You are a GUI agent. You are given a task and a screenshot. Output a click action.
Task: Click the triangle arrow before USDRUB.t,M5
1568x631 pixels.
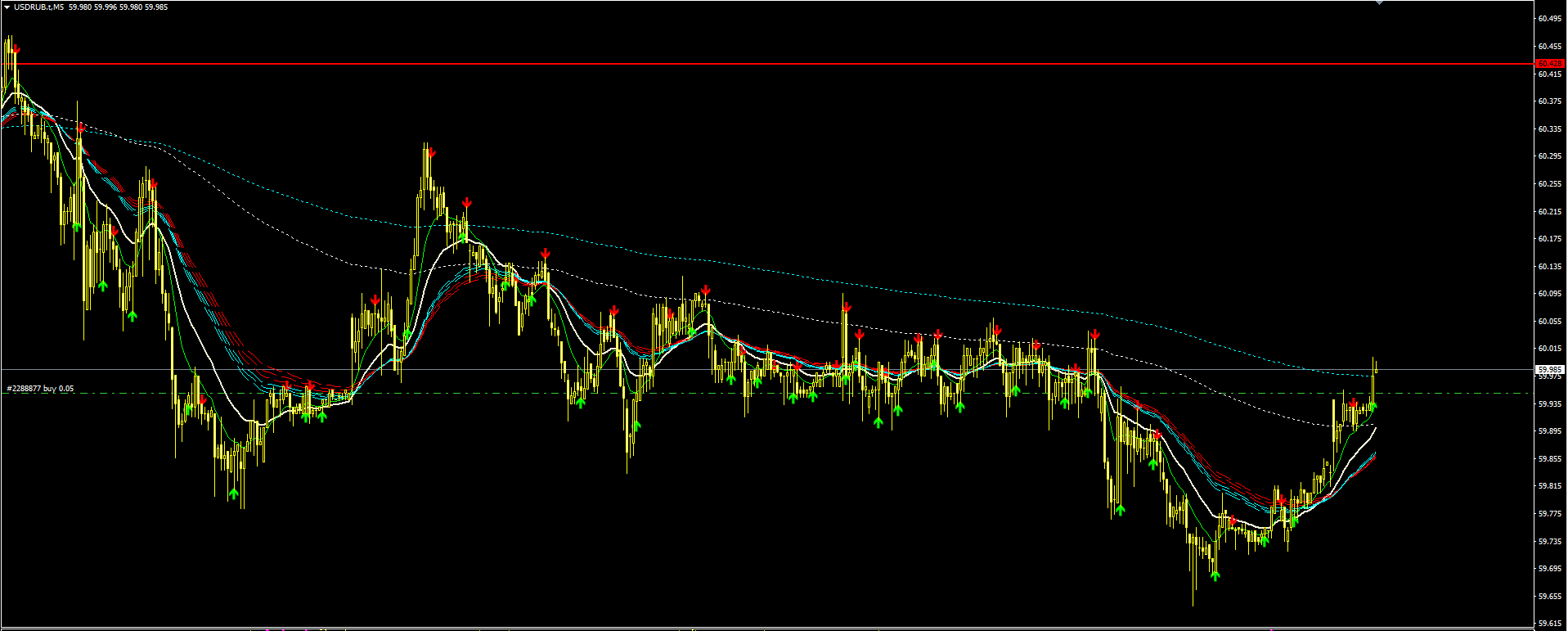(x=7, y=7)
